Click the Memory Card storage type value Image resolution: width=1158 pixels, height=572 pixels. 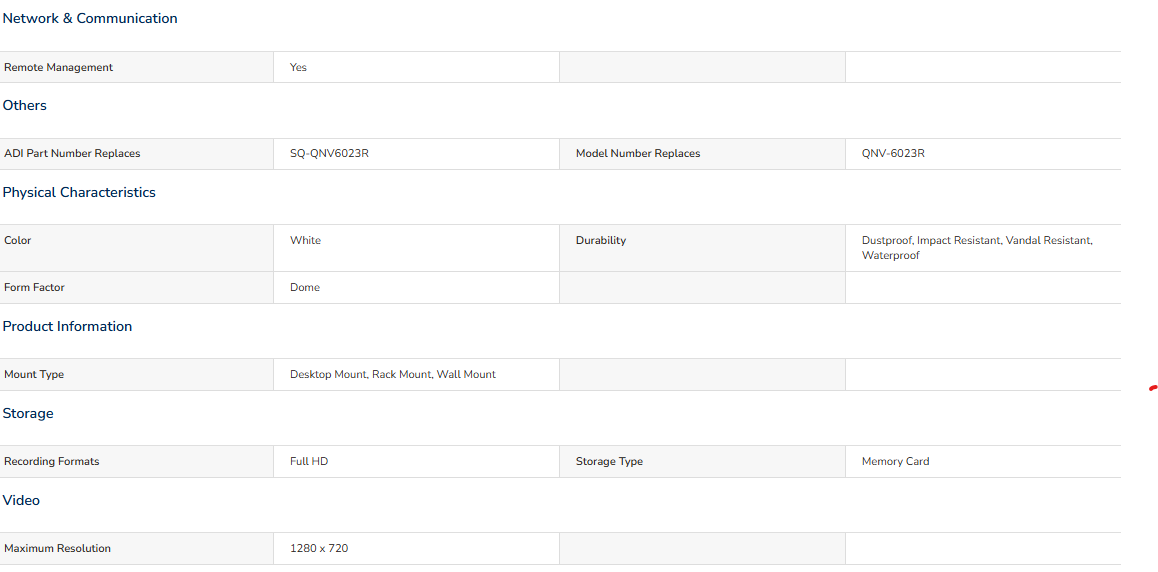(x=895, y=461)
